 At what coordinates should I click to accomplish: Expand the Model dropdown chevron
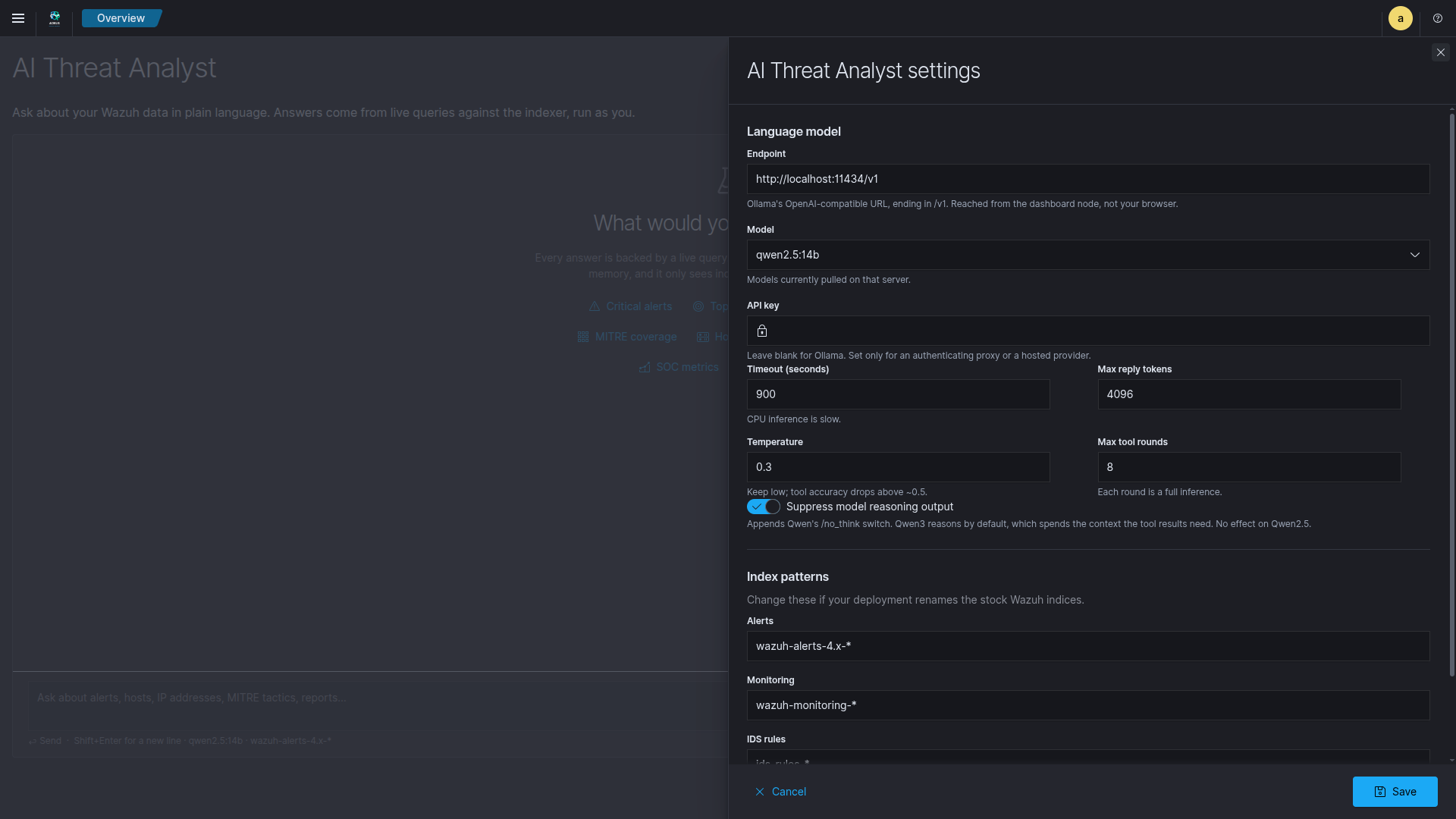pos(1415,255)
